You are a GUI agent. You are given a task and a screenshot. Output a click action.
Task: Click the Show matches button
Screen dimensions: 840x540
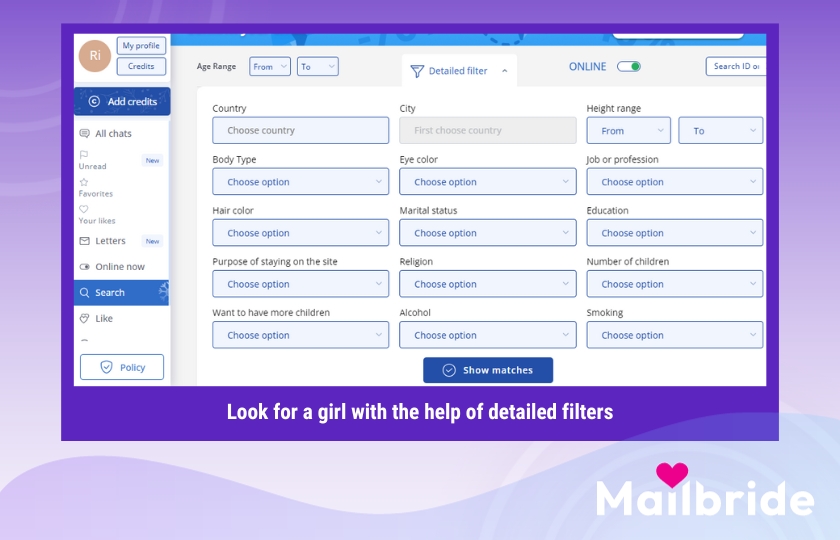tap(488, 370)
